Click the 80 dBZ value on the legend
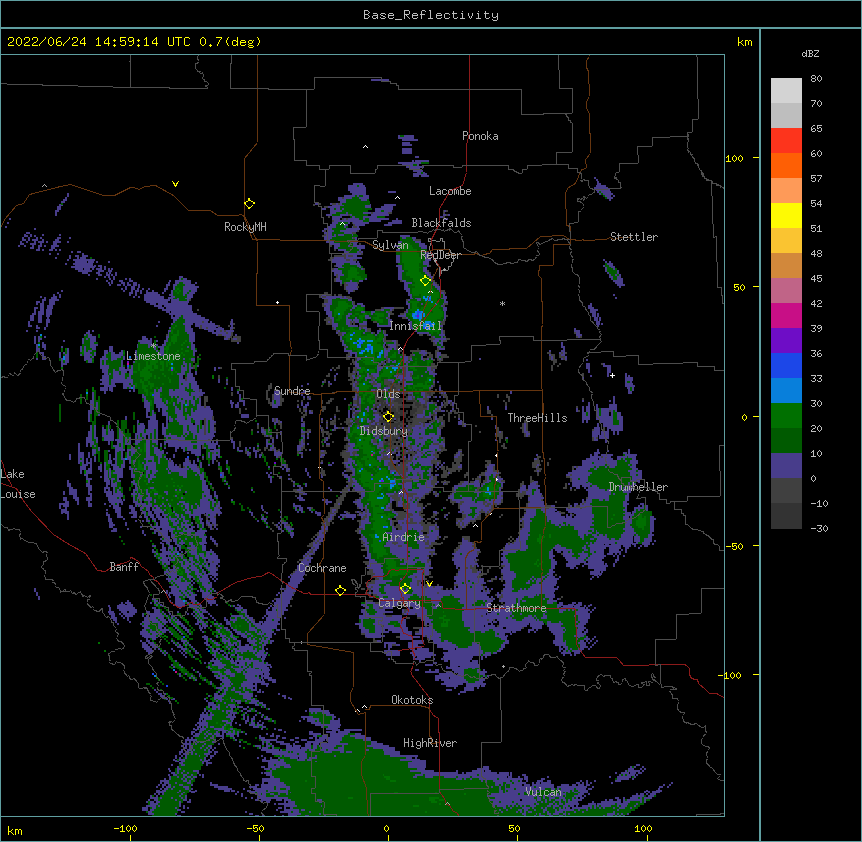 click(816, 79)
